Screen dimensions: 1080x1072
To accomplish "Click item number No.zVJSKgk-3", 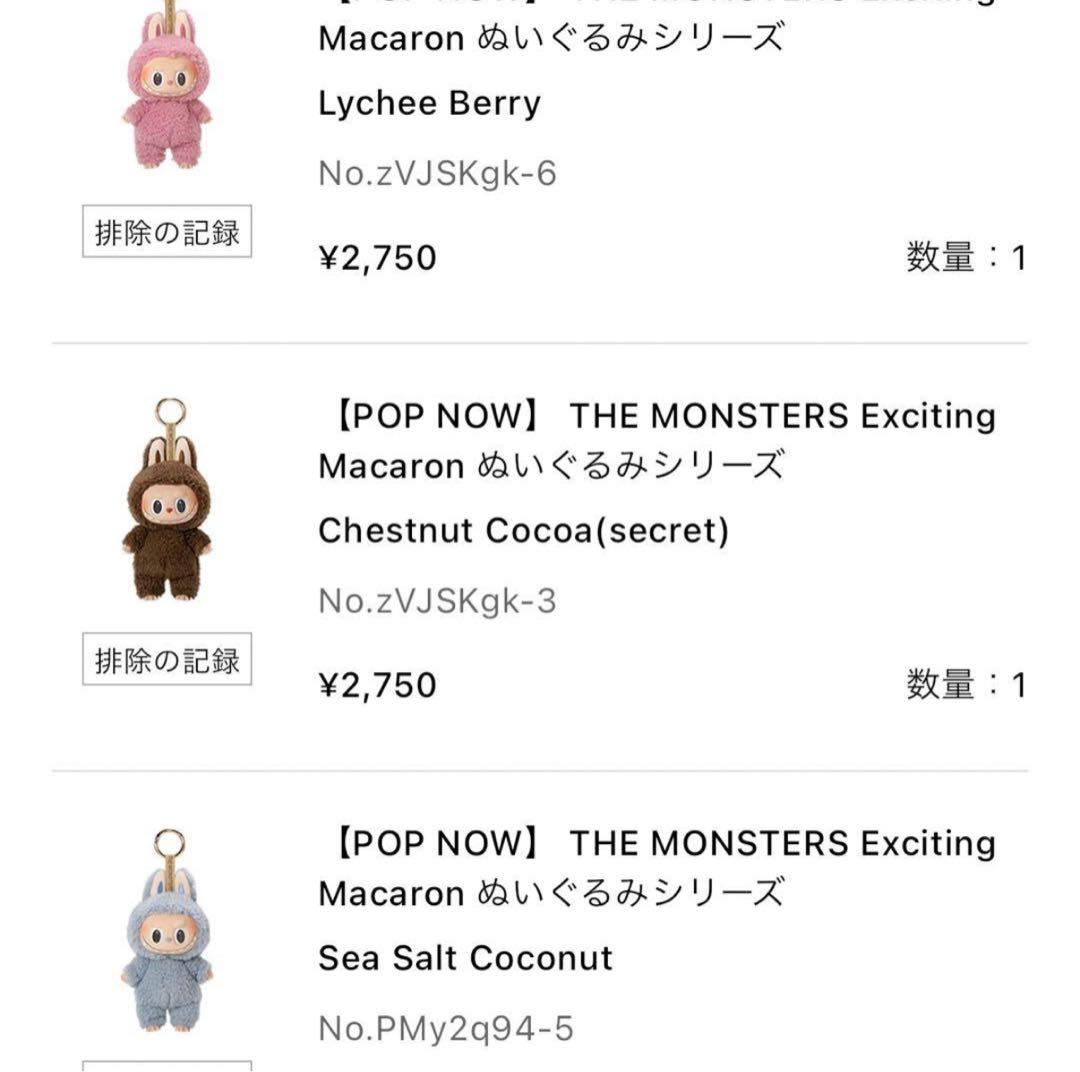I will coord(440,600).
